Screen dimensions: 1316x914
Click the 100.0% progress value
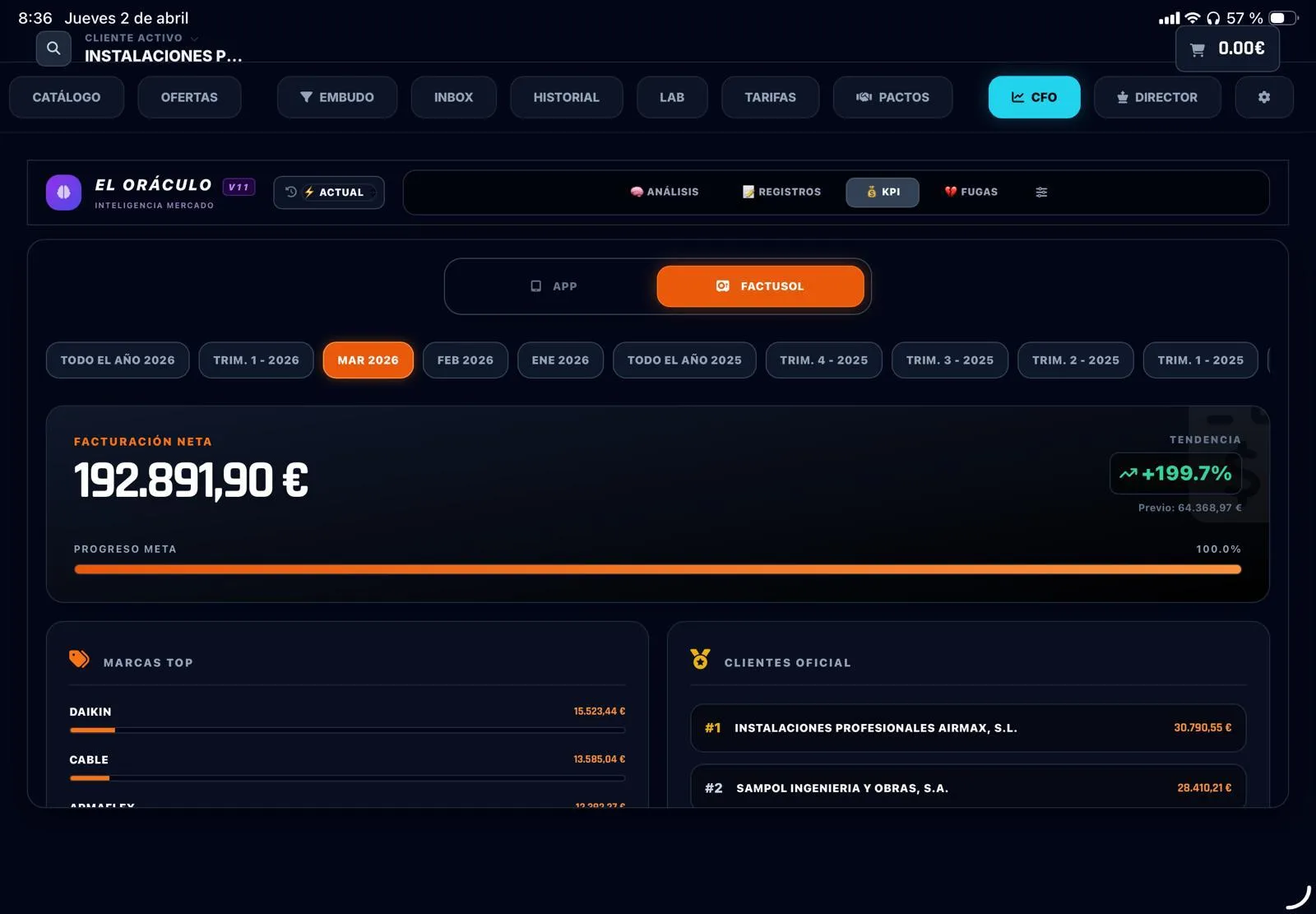tap(1218, 549)
